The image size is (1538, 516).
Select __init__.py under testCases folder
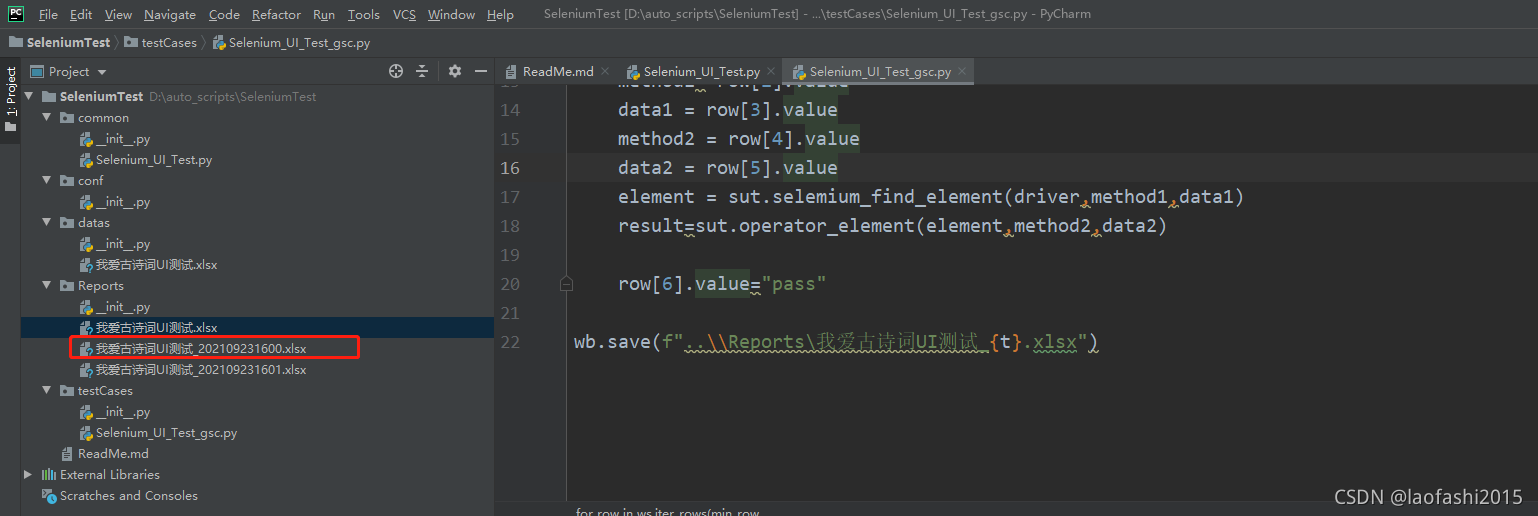[x=123, y=412]
